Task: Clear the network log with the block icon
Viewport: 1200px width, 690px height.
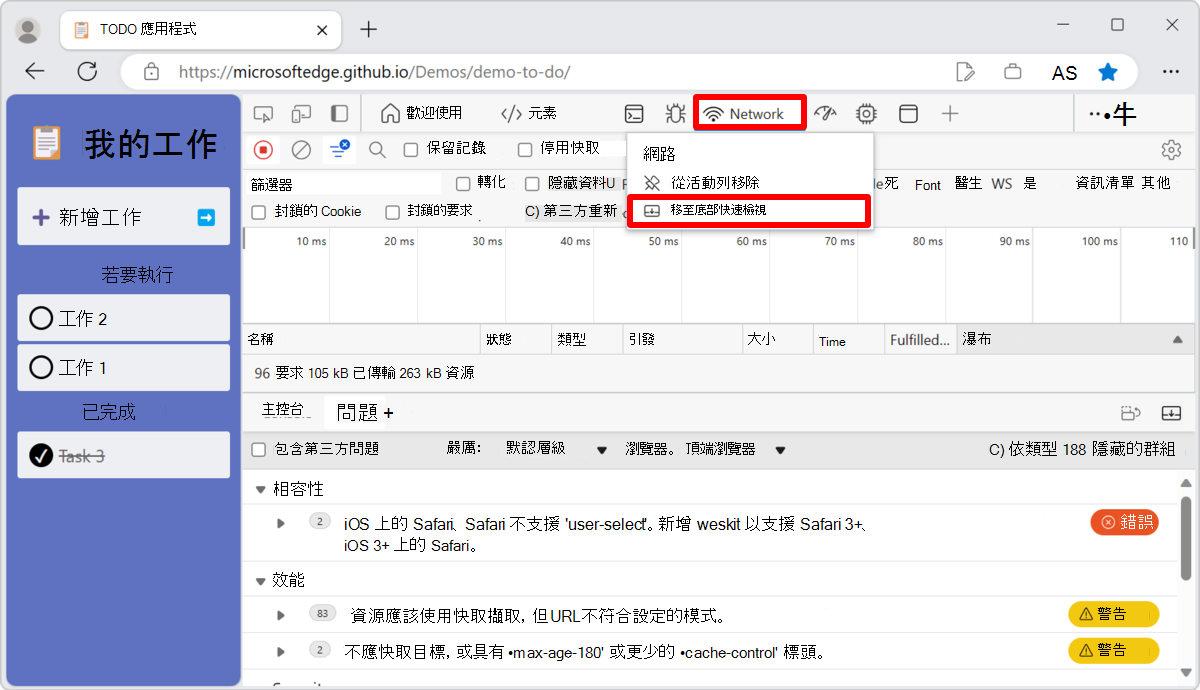Action: (299, 149)
